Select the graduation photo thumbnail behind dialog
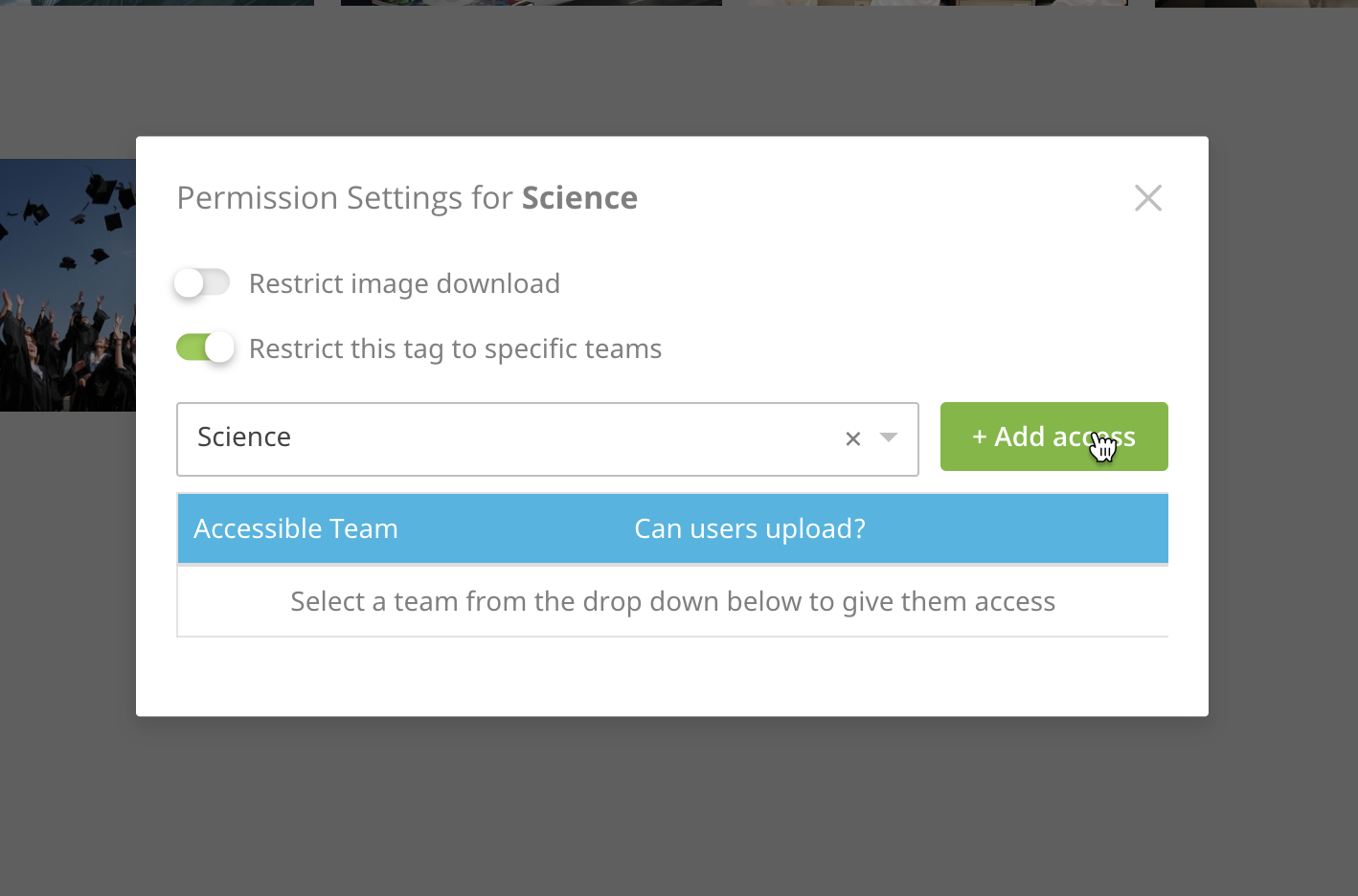 pos(67,285)
